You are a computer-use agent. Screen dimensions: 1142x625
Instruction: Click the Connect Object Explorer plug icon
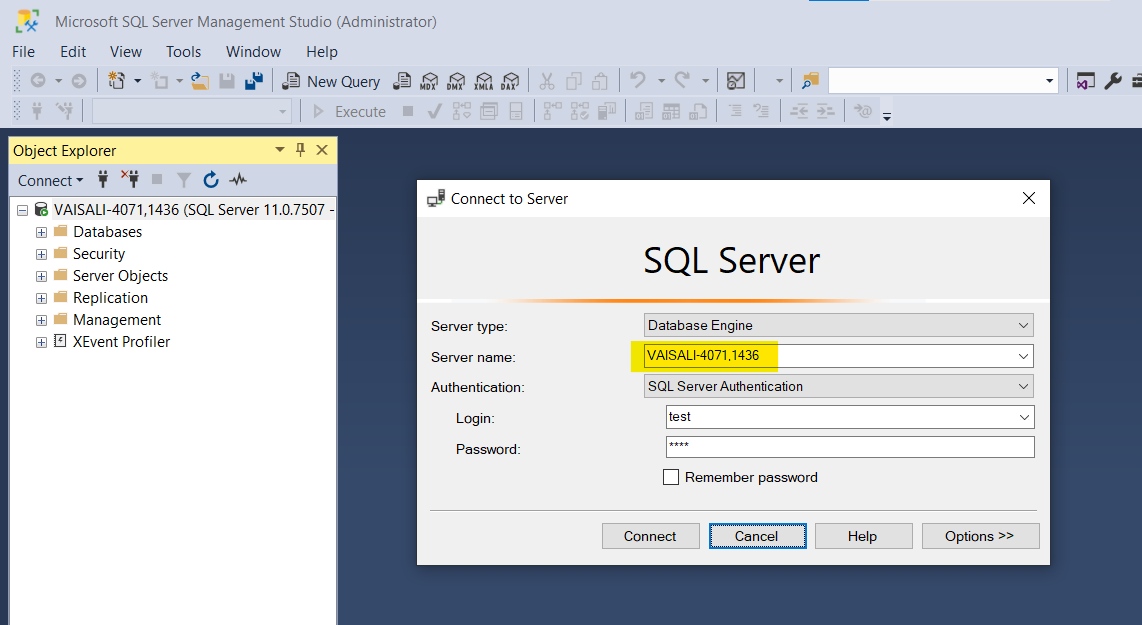coord(103,180)
